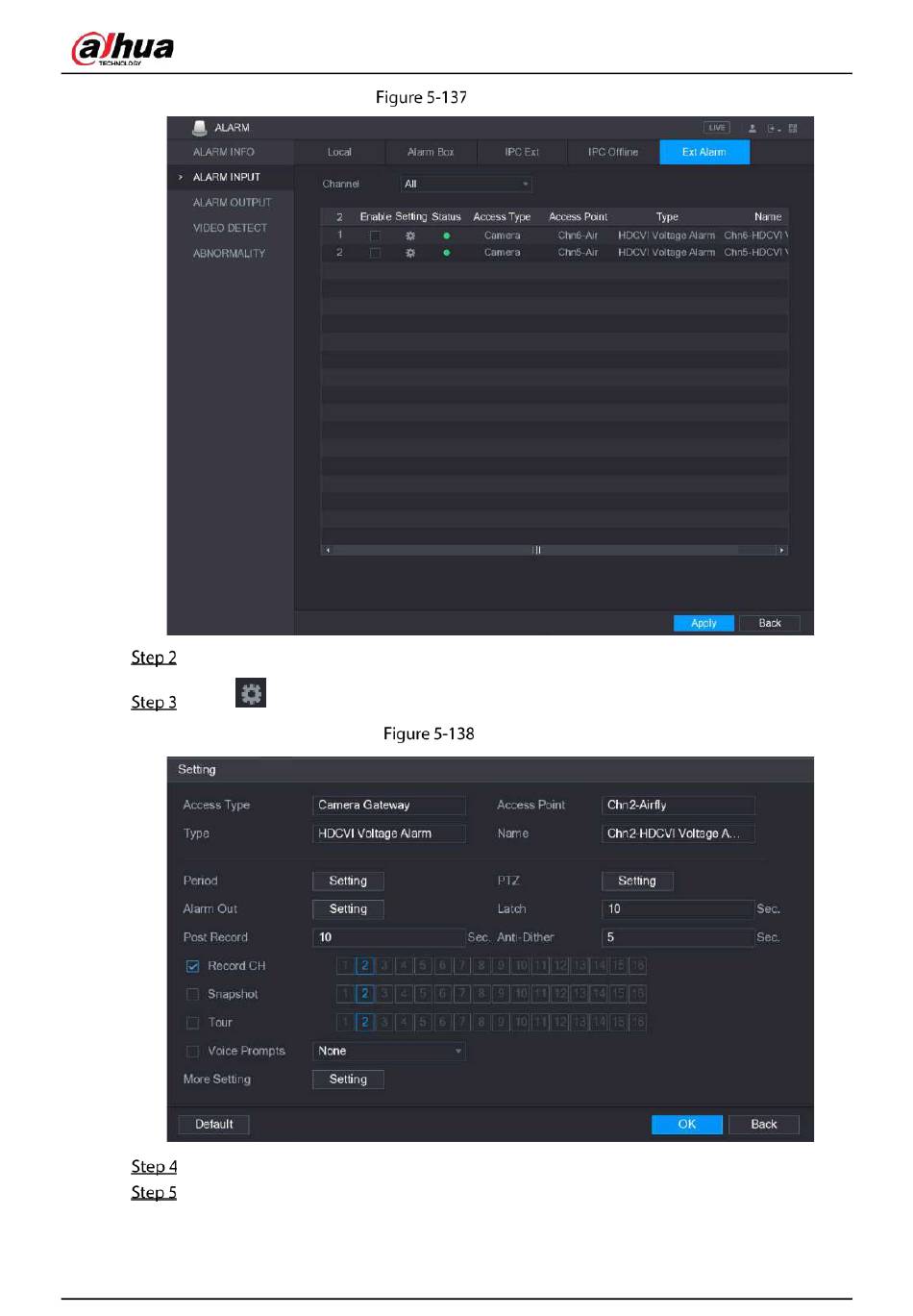
Task: Open ALARM INFO in the sidebar
Action: click(224, 152)
